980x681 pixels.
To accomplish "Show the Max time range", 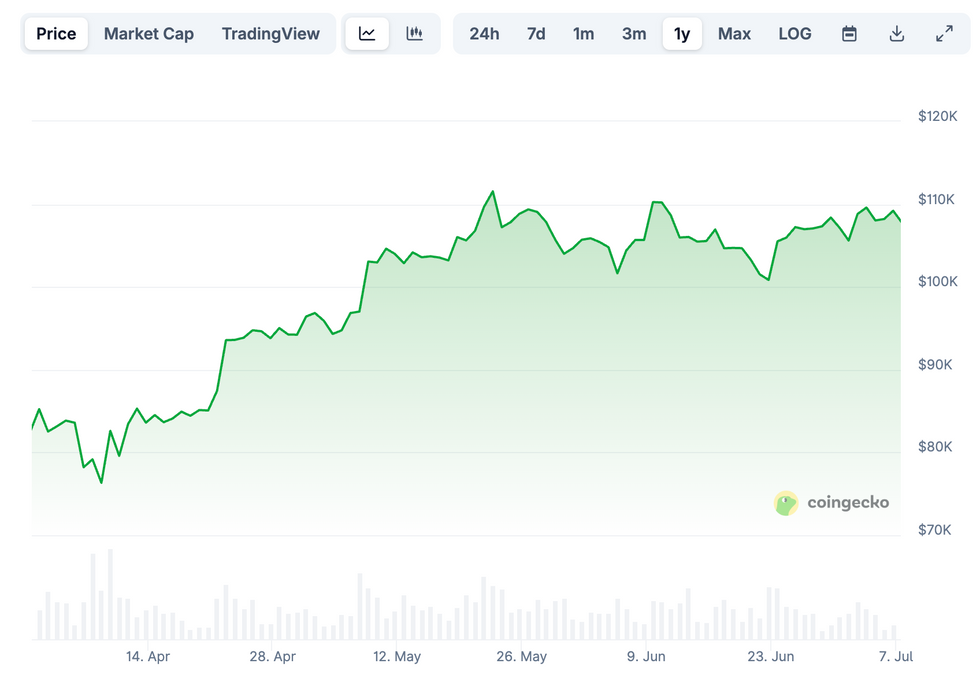I will (x=734, y=34).
